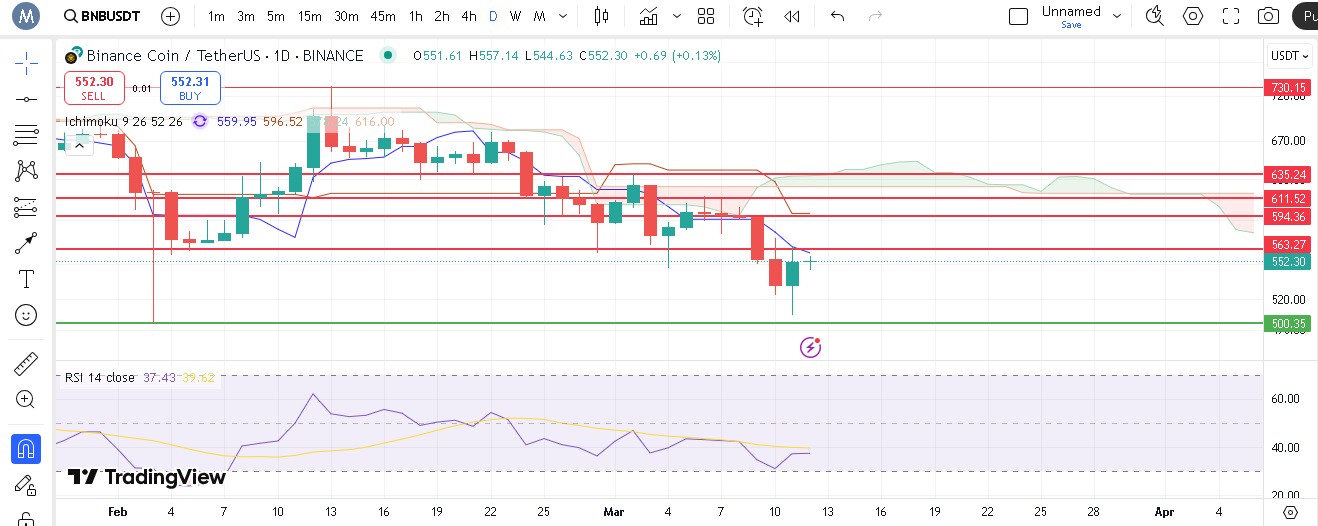This screenshot has width=1318, height=526.
Task: Click the green 500.35 price label
Action: [1289, 323]
